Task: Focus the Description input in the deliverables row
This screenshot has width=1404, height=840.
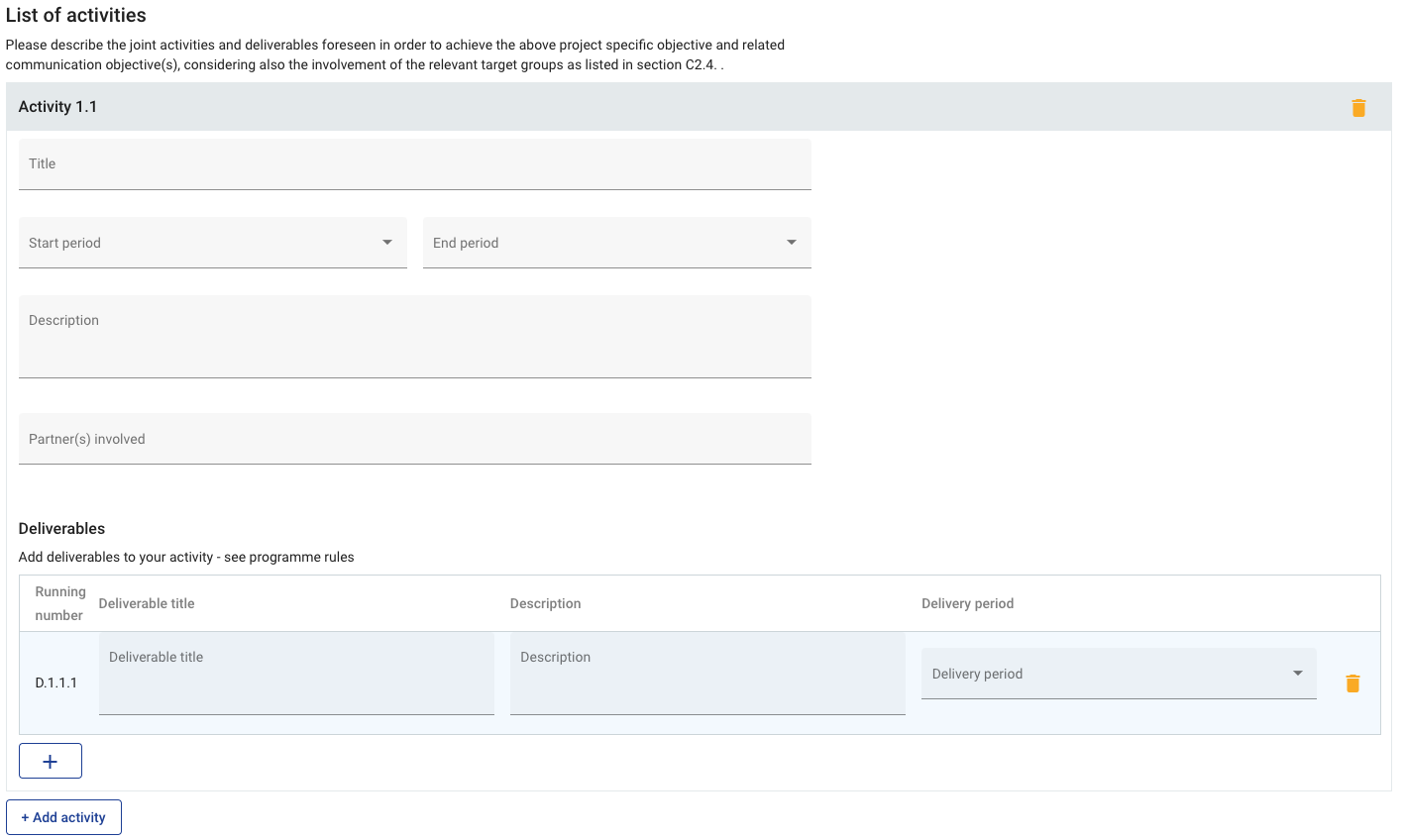Action: [x=707, y=674]
